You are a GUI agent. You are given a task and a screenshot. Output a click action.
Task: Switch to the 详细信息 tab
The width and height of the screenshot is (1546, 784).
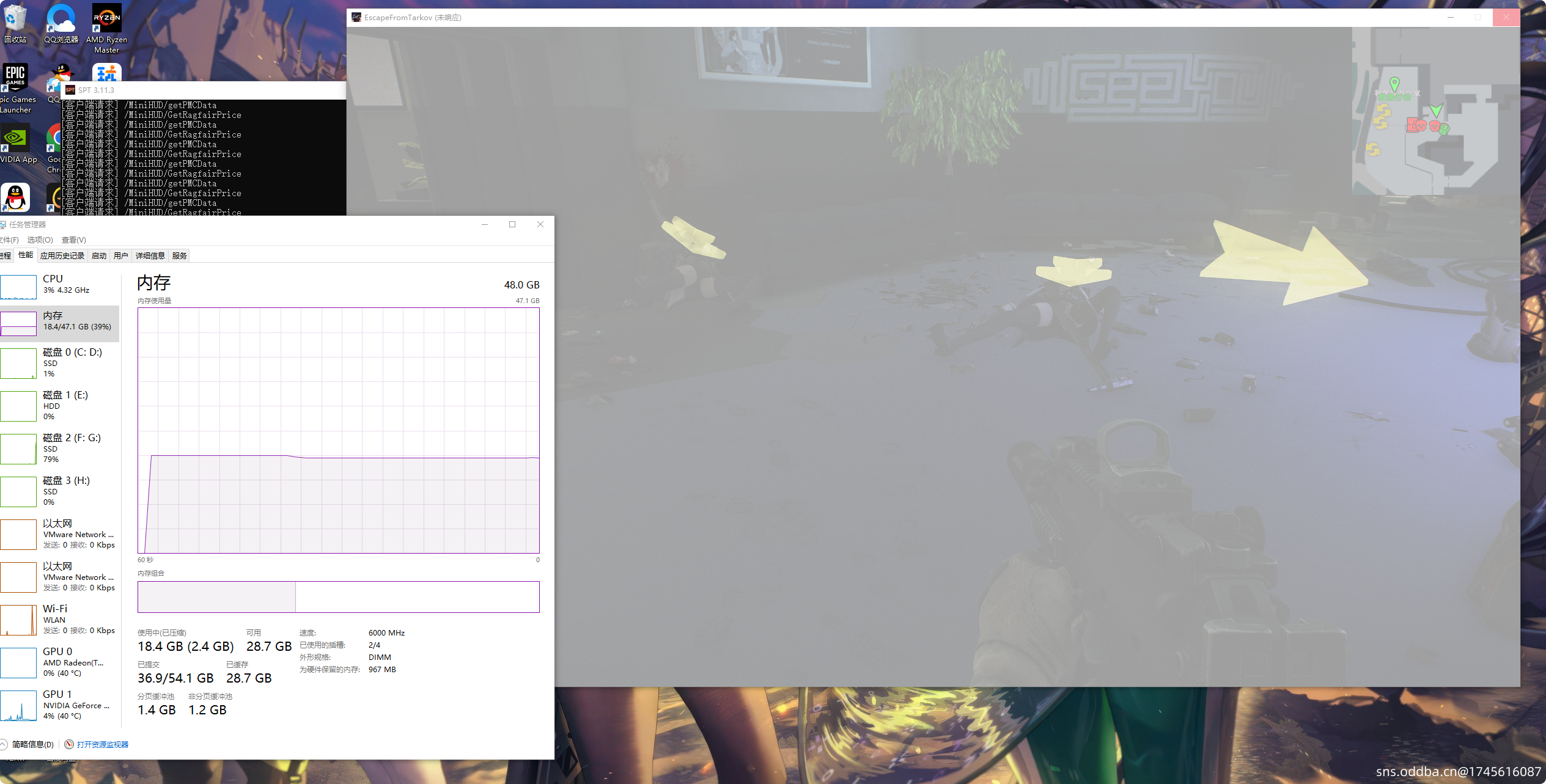pos(150,255)
